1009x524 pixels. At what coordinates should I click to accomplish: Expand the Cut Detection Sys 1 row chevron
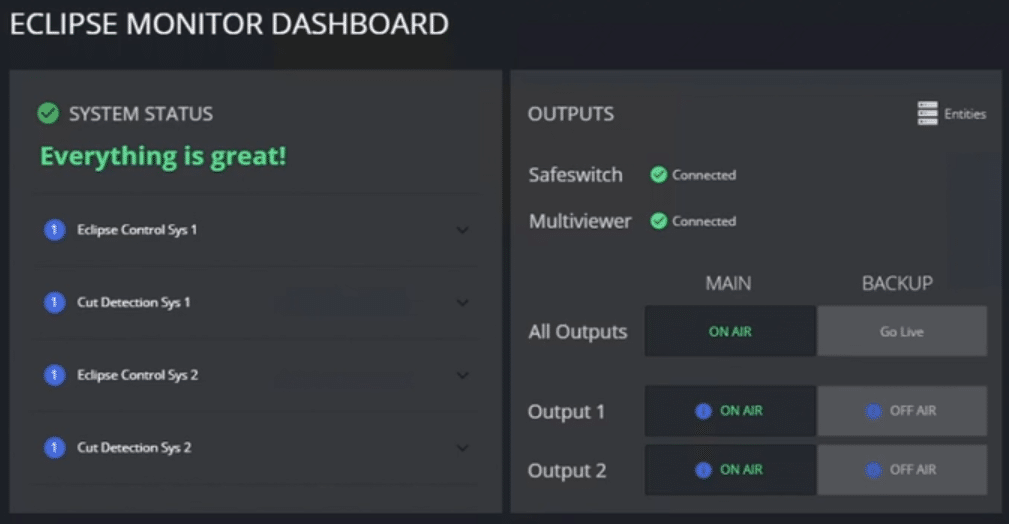pyautogui.click(x=462, y=303)
